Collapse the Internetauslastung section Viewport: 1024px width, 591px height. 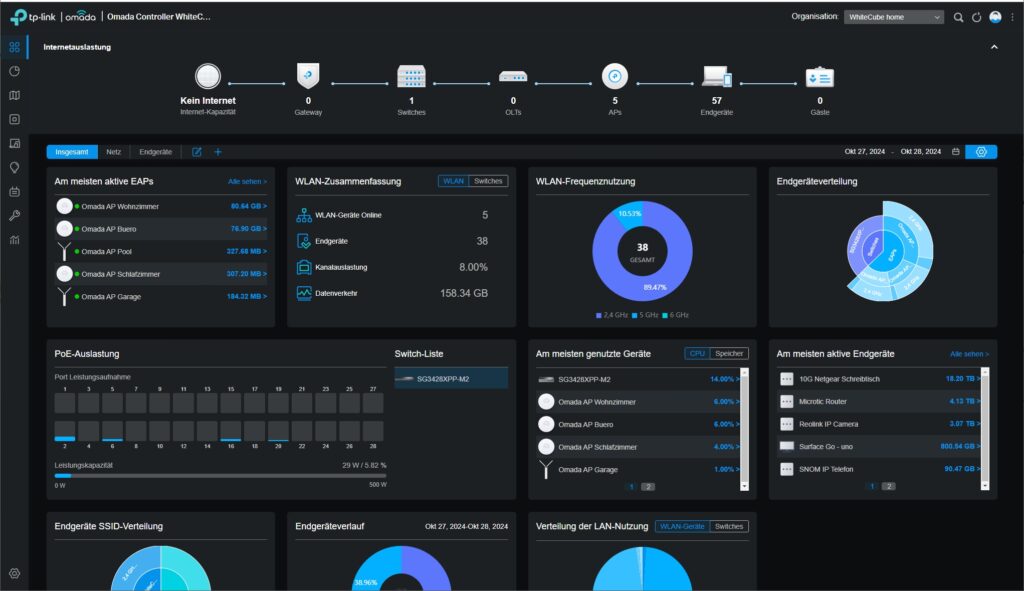[994, 47]
